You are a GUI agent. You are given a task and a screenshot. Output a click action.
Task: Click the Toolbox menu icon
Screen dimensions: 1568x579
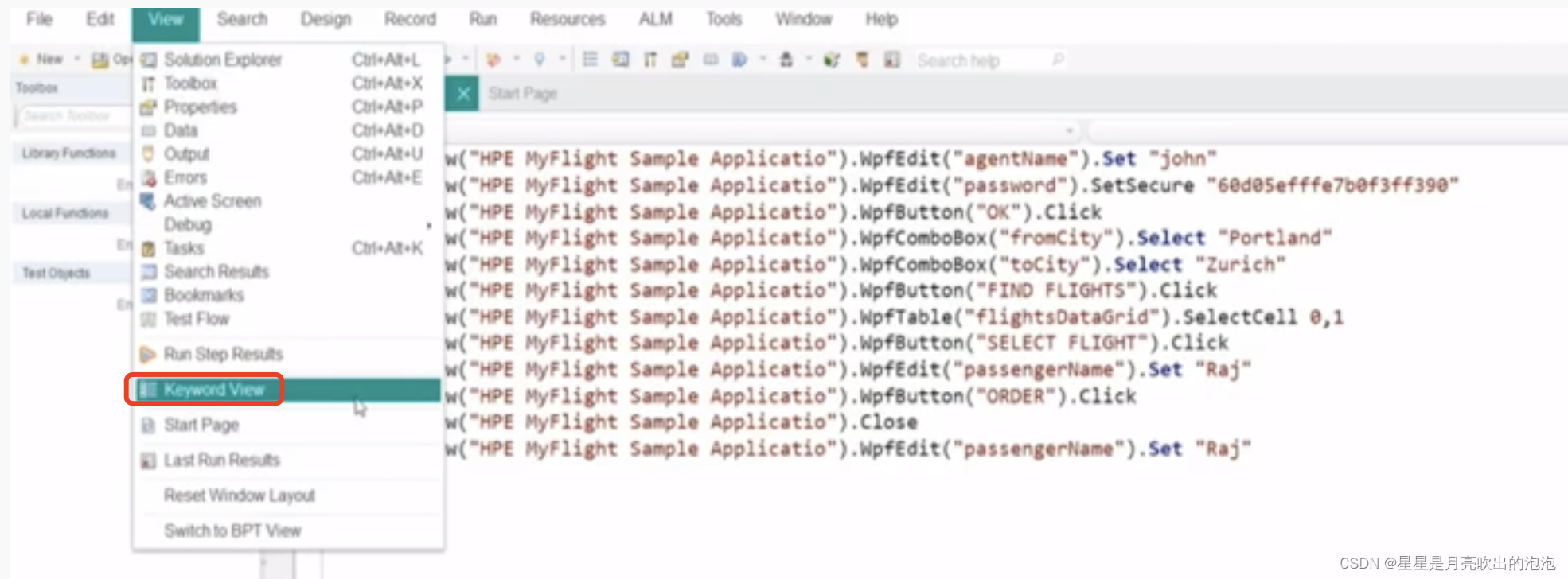tap(148, 84)
